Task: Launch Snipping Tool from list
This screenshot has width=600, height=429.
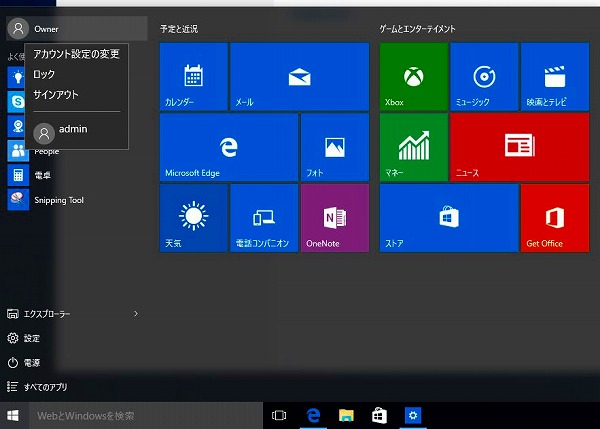Action: pyautogui.click(x=46, y=200)
